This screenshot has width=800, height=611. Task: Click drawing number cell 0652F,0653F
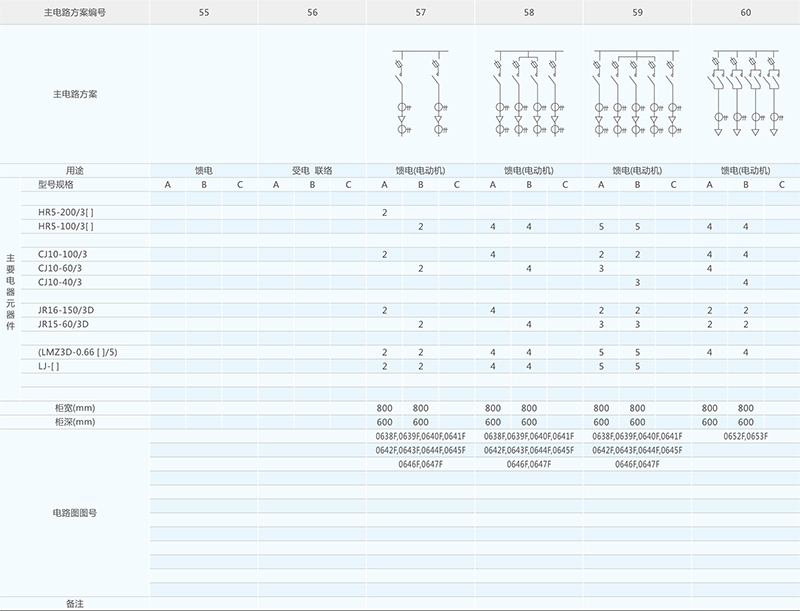[x=744, y=437]
